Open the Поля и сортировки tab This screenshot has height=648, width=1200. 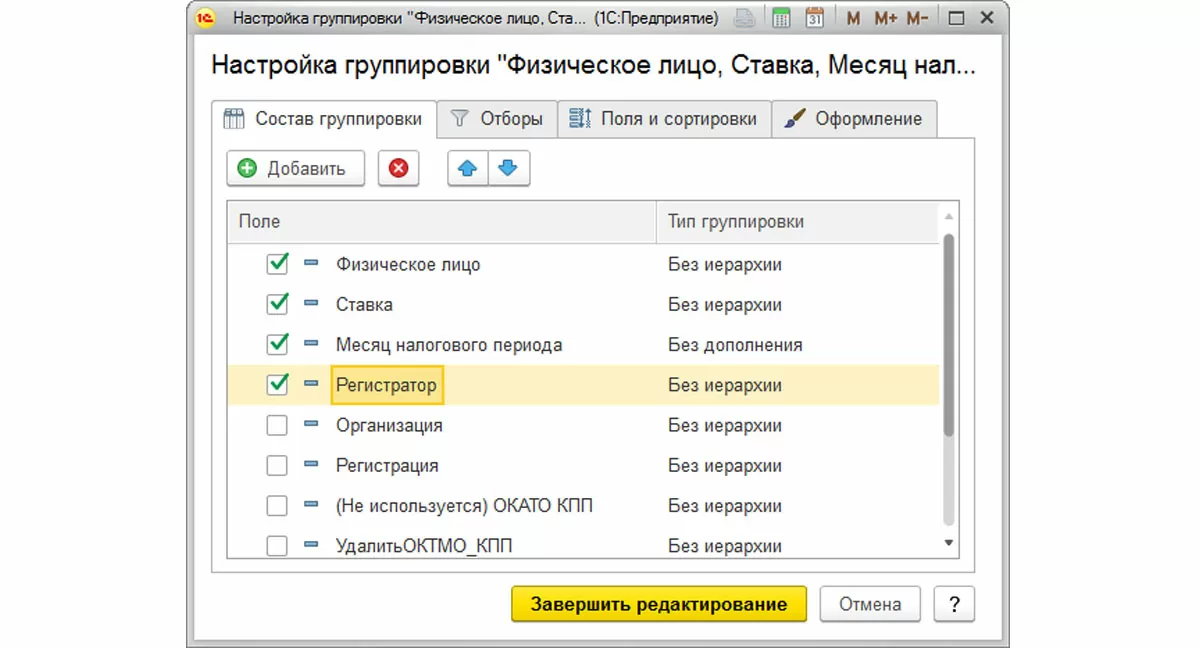click(664, 119)
